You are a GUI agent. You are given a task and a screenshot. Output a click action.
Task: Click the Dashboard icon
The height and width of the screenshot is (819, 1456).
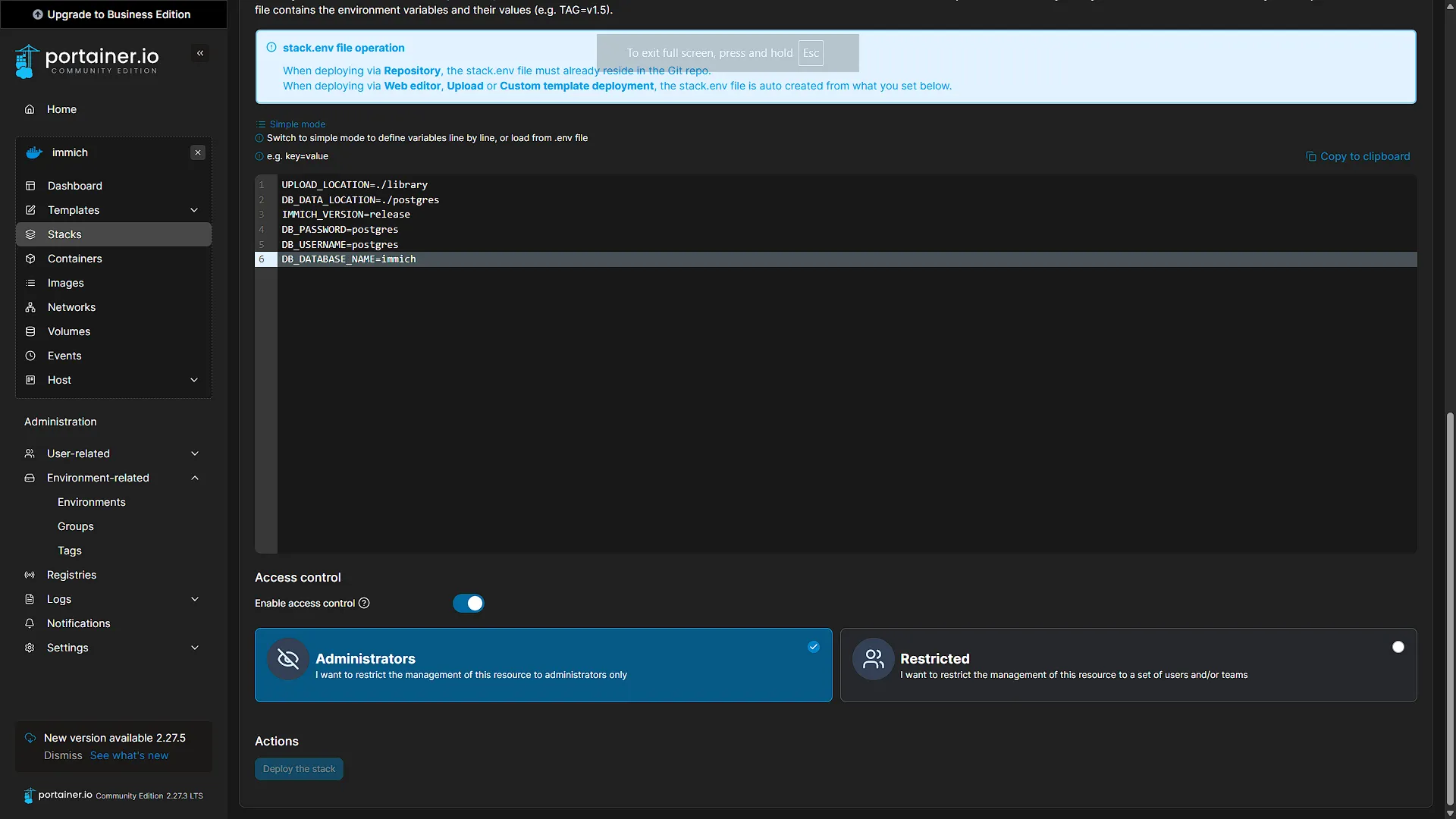(30, 186)
